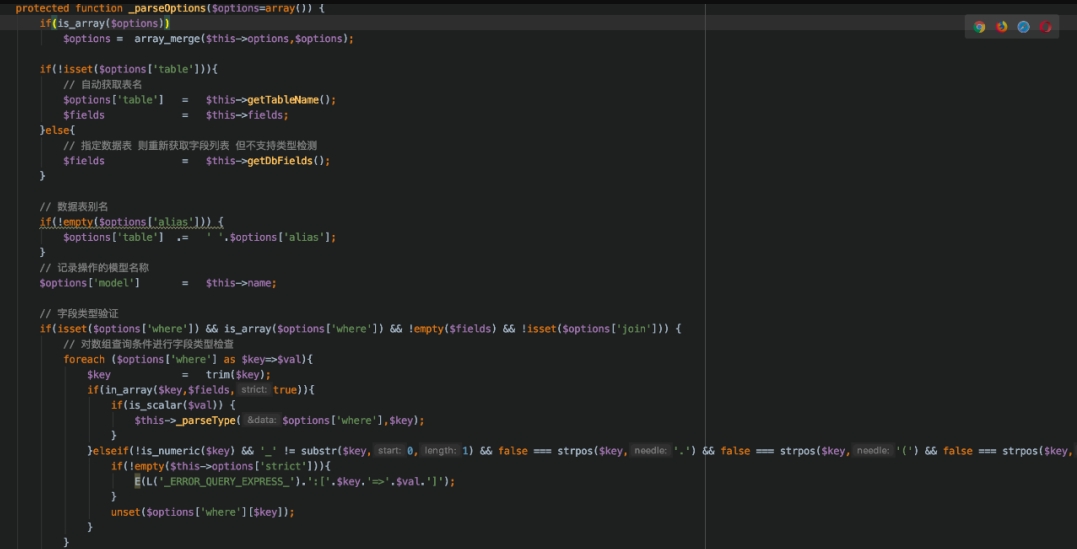The image size is (1077, 549).
Task: Open the page in Opera browser
Action: click(x=1045, y=27)
